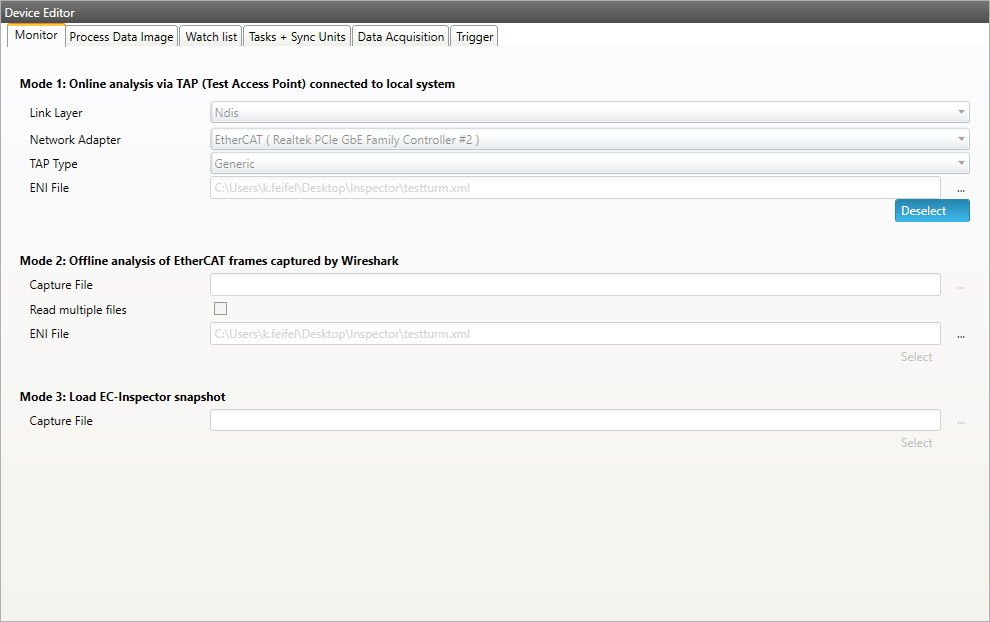Expand the TAP Type dropdown
The height and width of the screenshot is (622, 990).
tap(589, 163)
